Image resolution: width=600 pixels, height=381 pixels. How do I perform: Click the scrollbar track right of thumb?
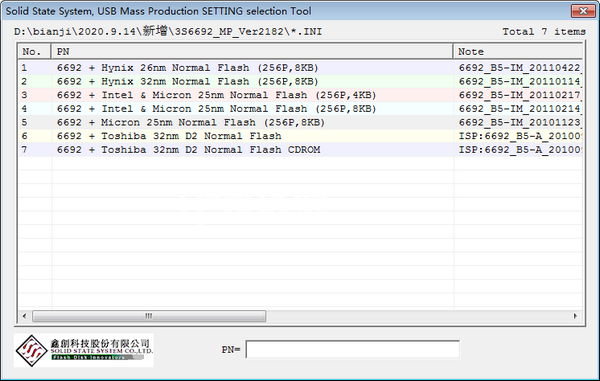(x=417, y=316)
